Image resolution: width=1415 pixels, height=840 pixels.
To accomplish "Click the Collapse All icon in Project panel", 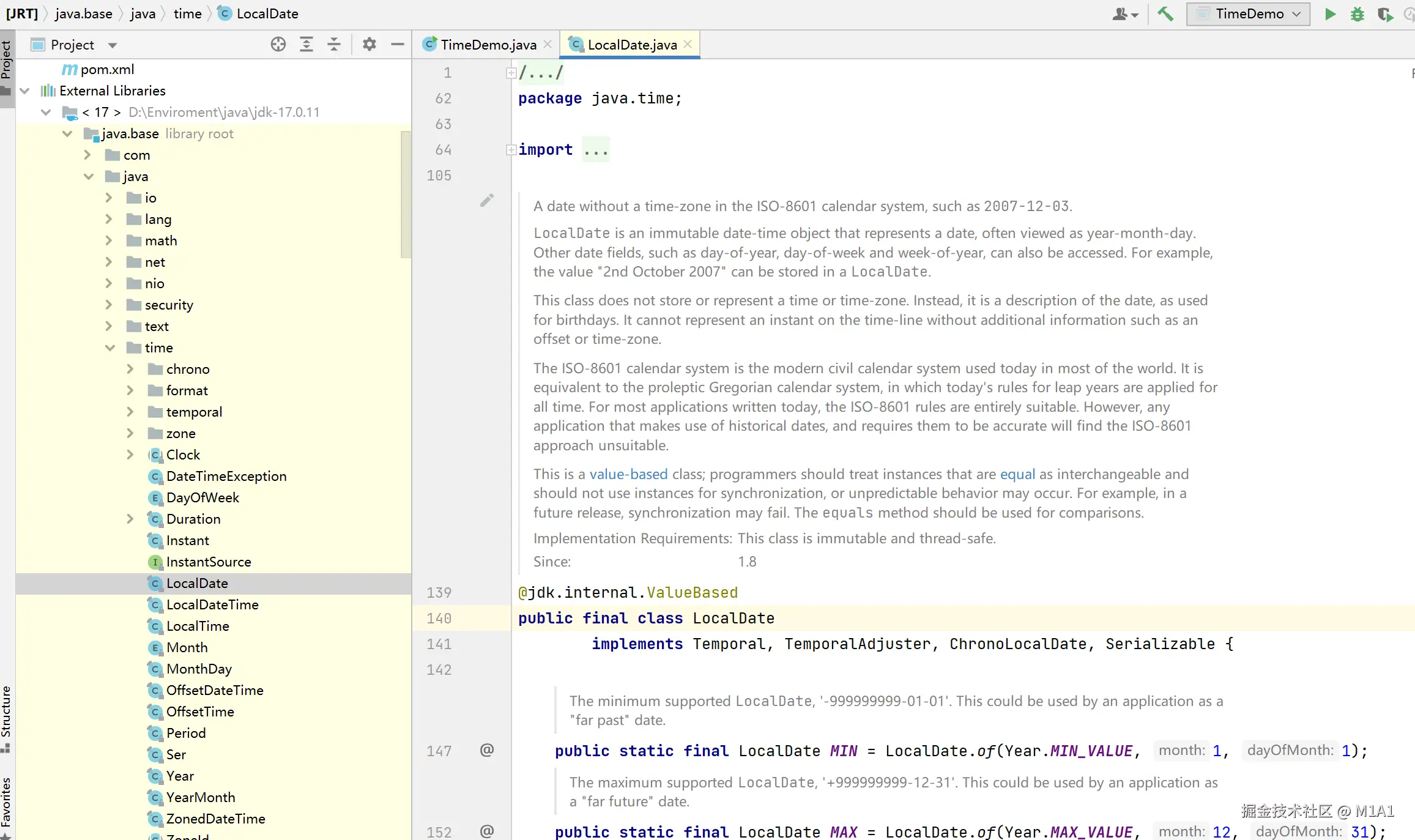I will [334, 44].
